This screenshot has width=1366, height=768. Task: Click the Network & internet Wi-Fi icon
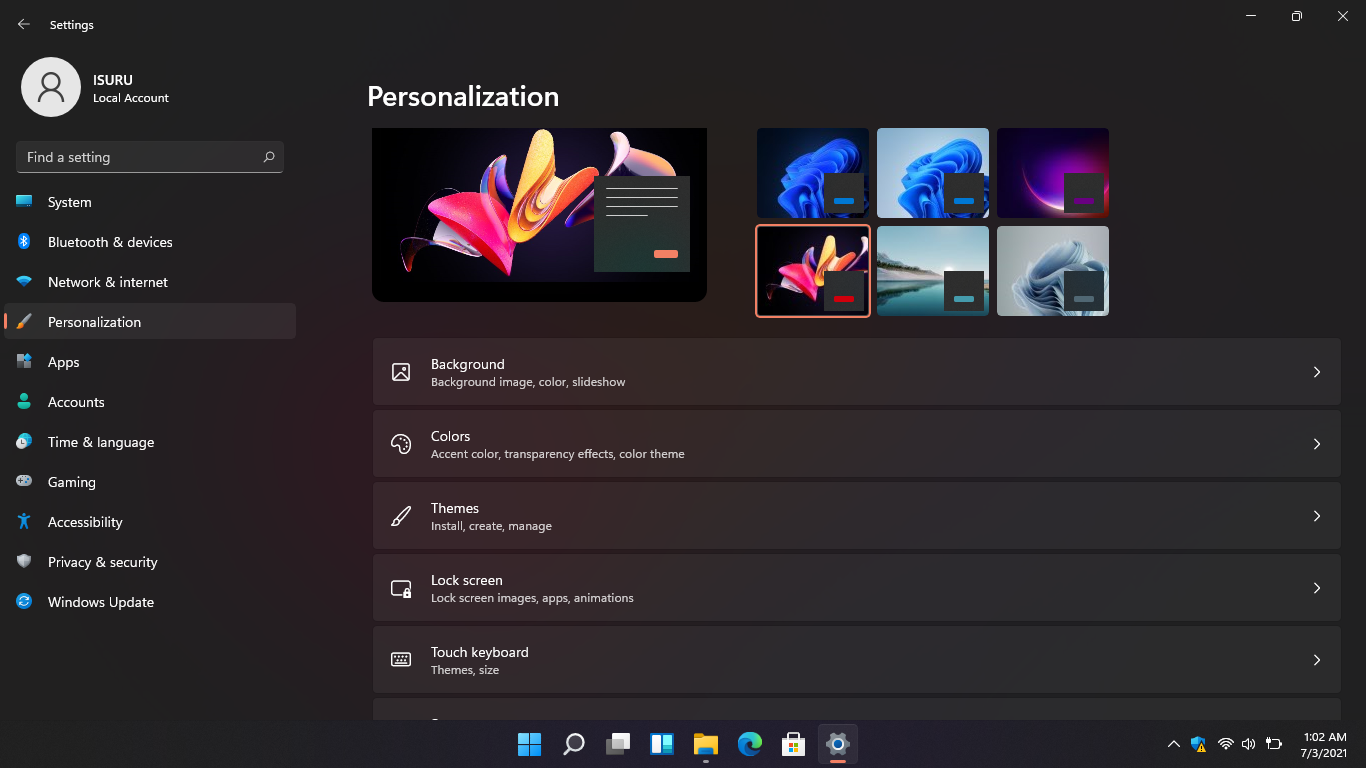[x=24, y=282]
